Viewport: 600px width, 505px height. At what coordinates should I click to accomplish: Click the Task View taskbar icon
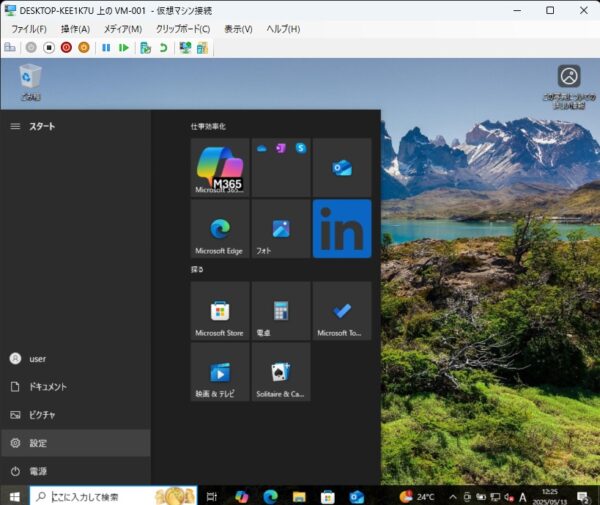pos(212,497)
